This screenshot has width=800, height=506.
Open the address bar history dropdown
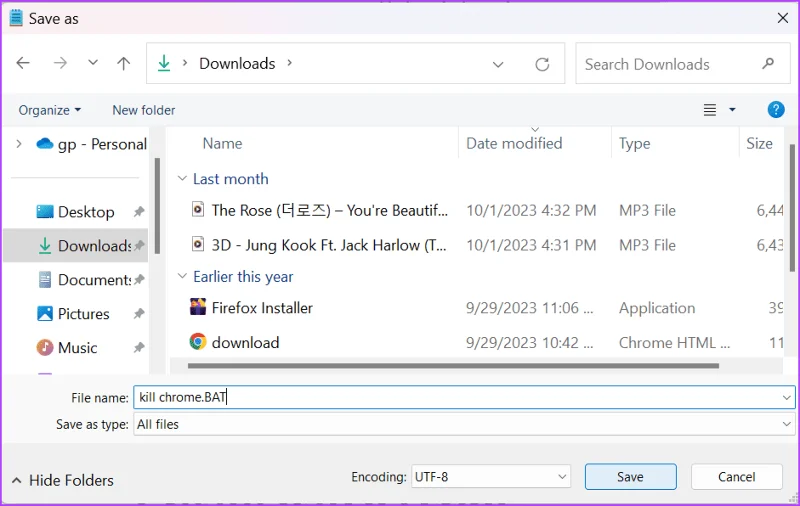pos(498,64)
